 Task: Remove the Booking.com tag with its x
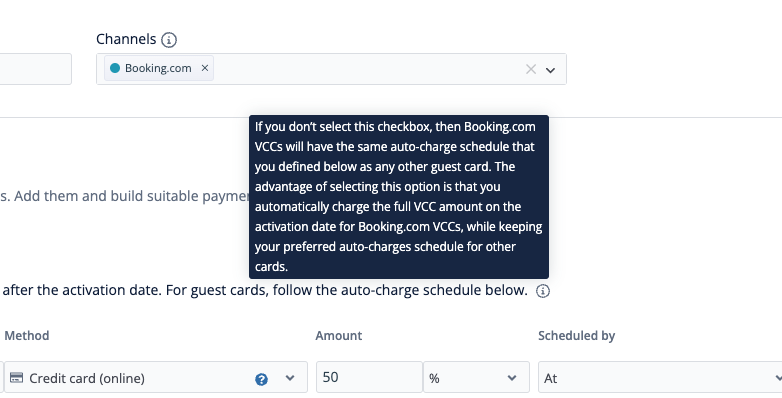point(204,68)
